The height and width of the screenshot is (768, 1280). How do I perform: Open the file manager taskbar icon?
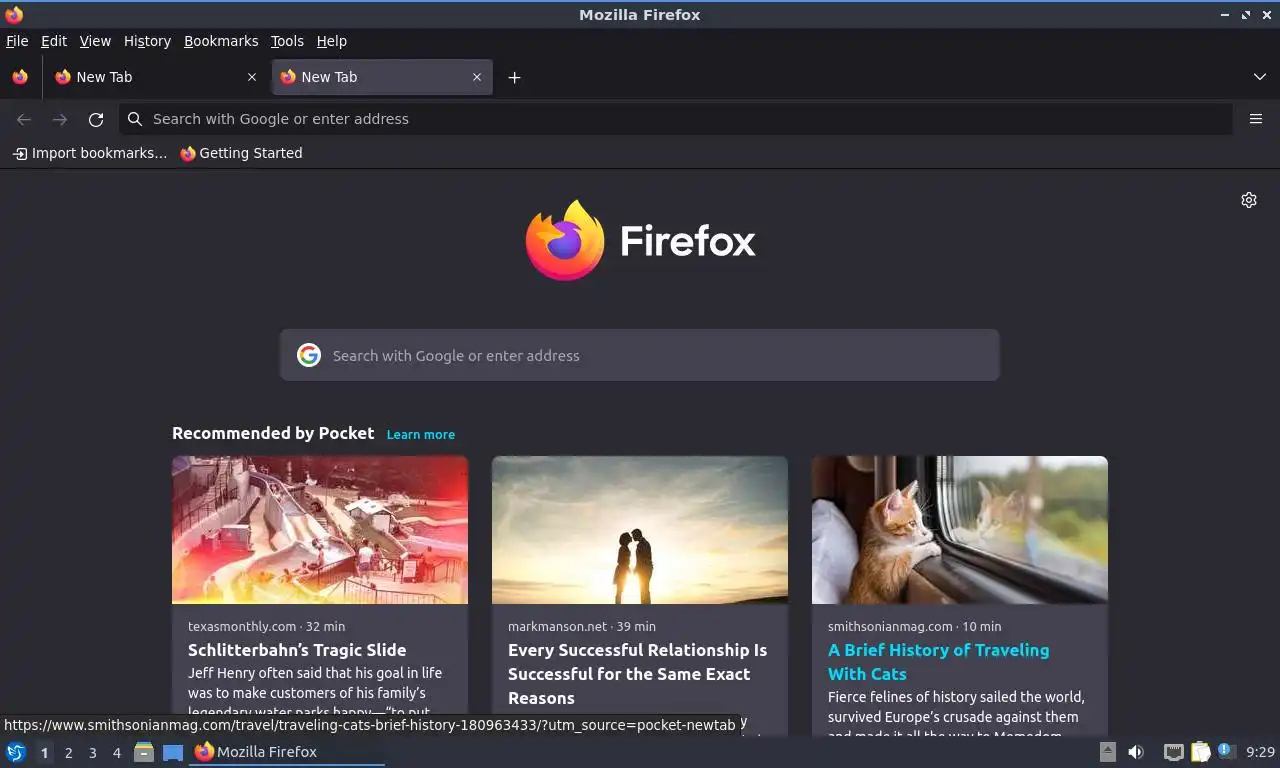point(144,752)
